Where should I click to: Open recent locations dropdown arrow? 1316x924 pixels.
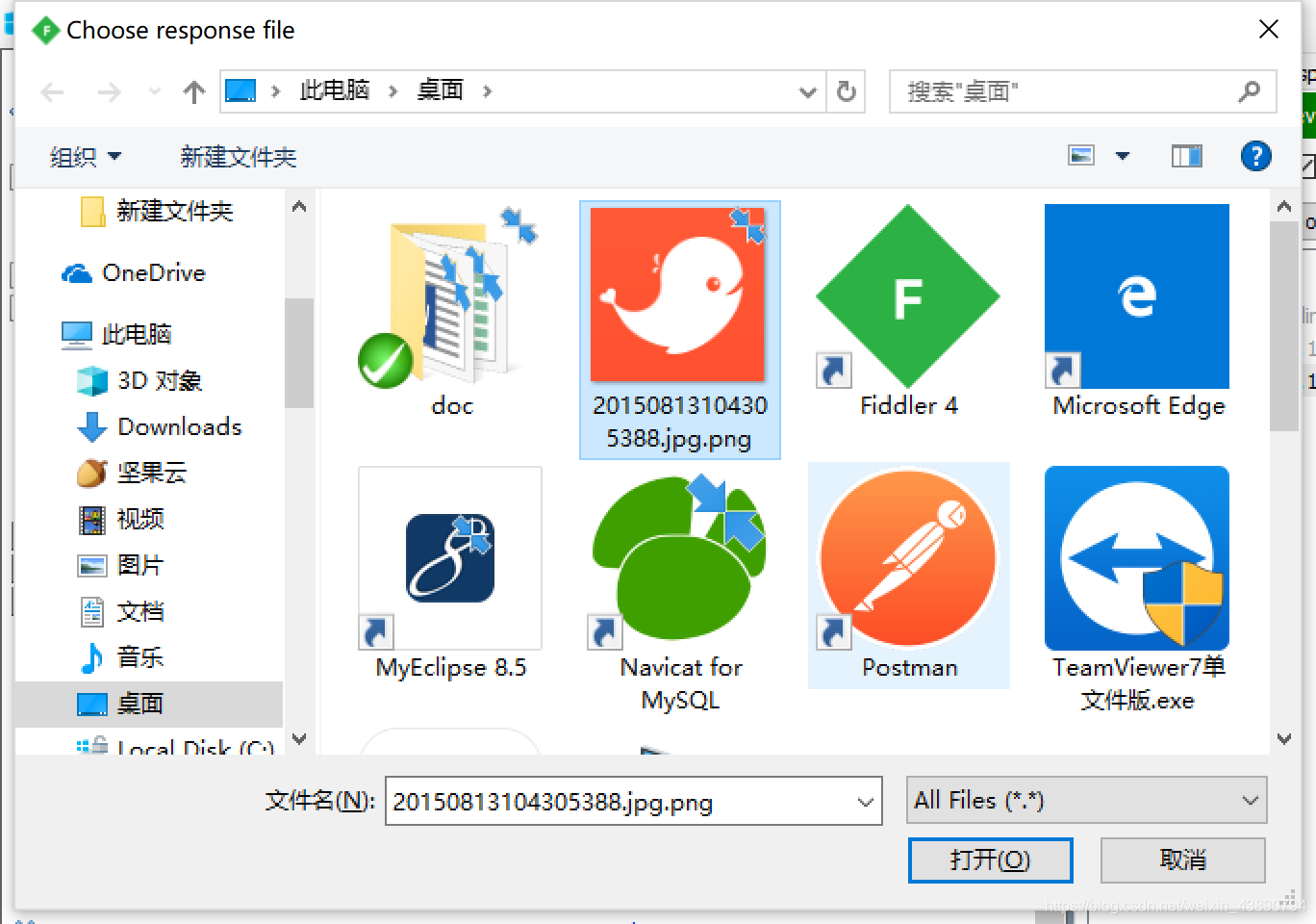(154, 91)
